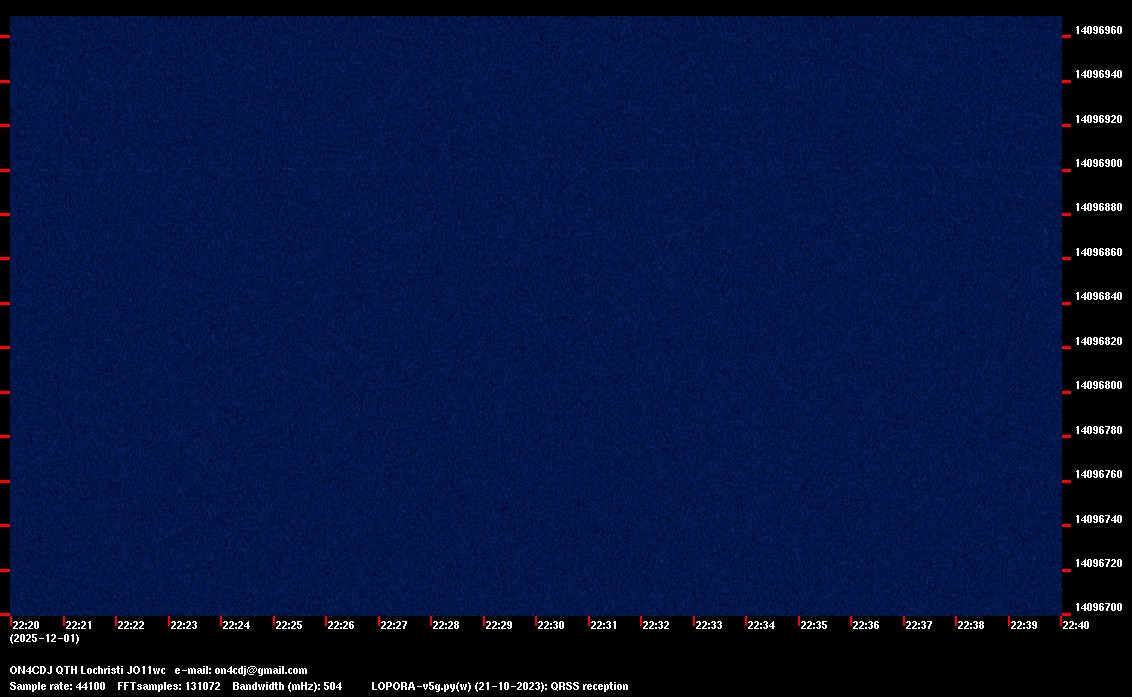Click the 22:29 time label
The image size is (1132, 697).
498,625
